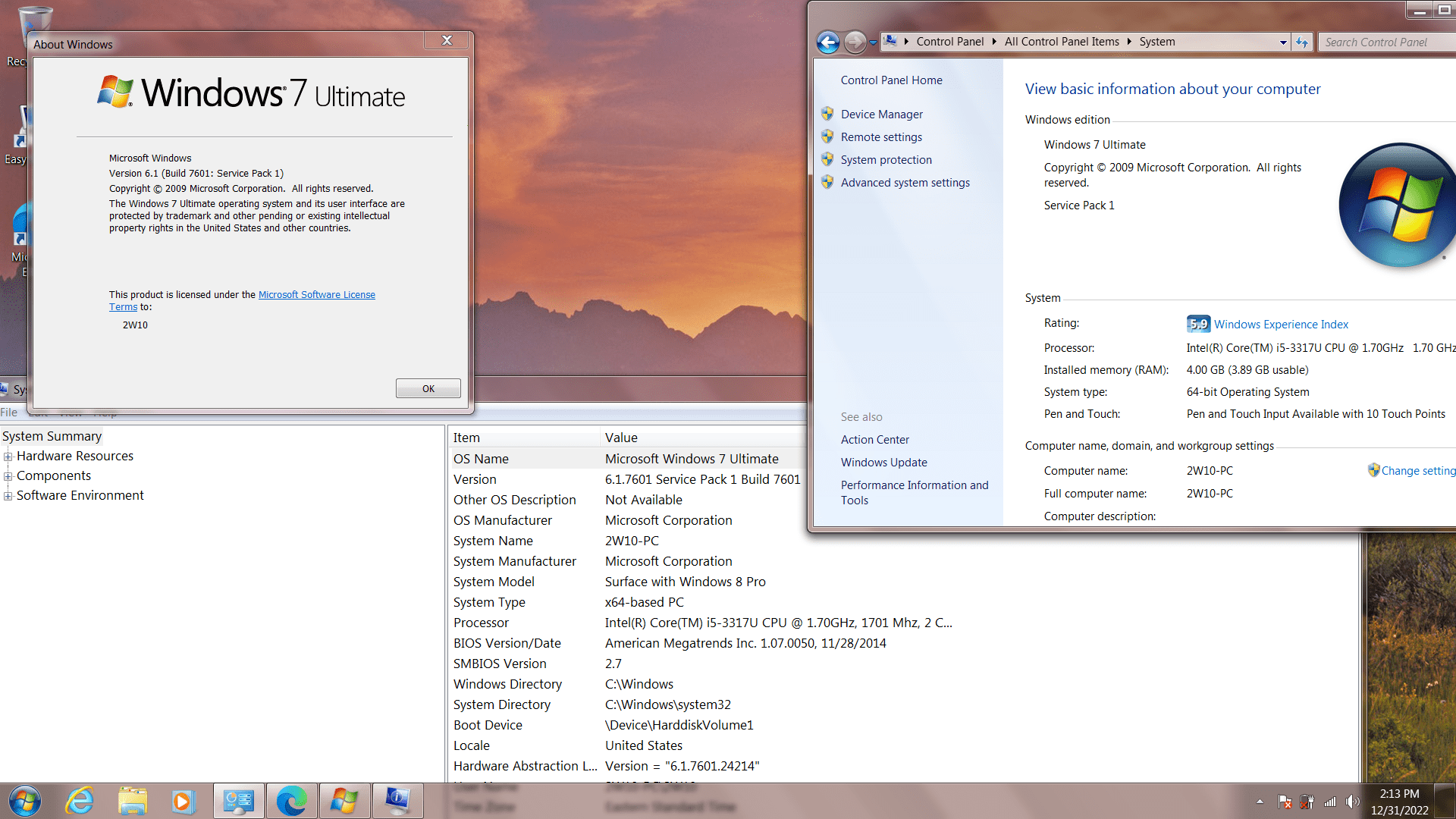Image resolution: width=1456 pixels, height=819 pixels.
Task: Open Remote settings in the System sidebar
Action: tap(881, 136)
